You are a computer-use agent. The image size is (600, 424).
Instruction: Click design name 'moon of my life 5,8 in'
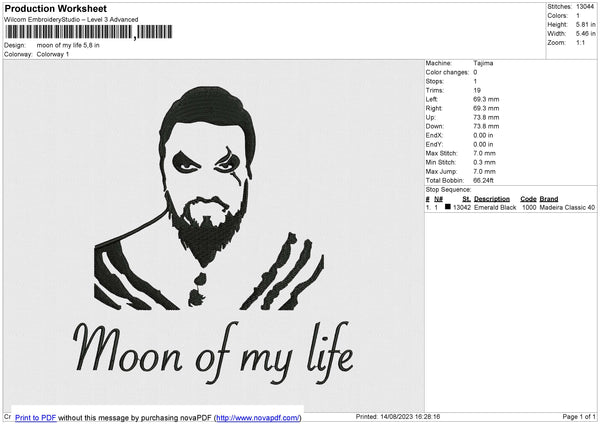tap(68, 45)
